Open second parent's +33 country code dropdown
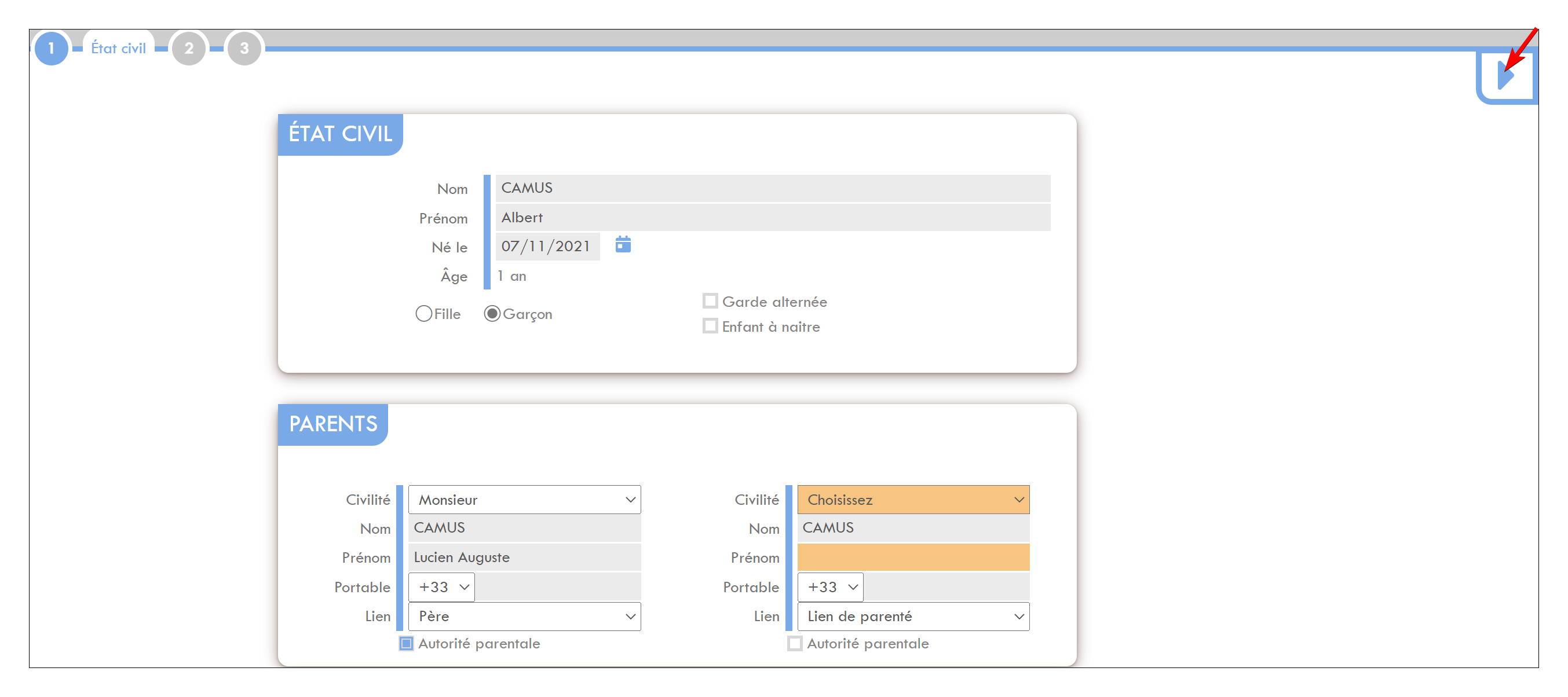Image resolution: width=1568 pixels, height=697 pixels. pos(830,587)
